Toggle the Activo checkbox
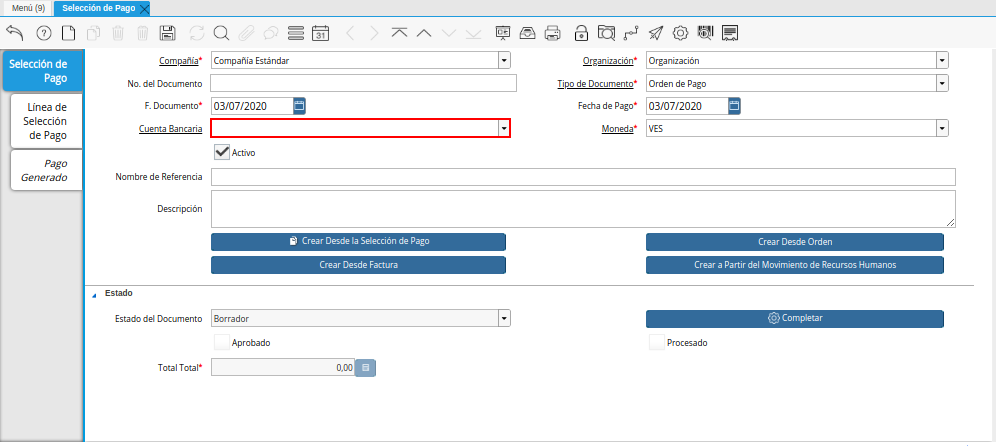Viewport: 996px width, 446px height. pyautogui.click(x=222, y=152)
